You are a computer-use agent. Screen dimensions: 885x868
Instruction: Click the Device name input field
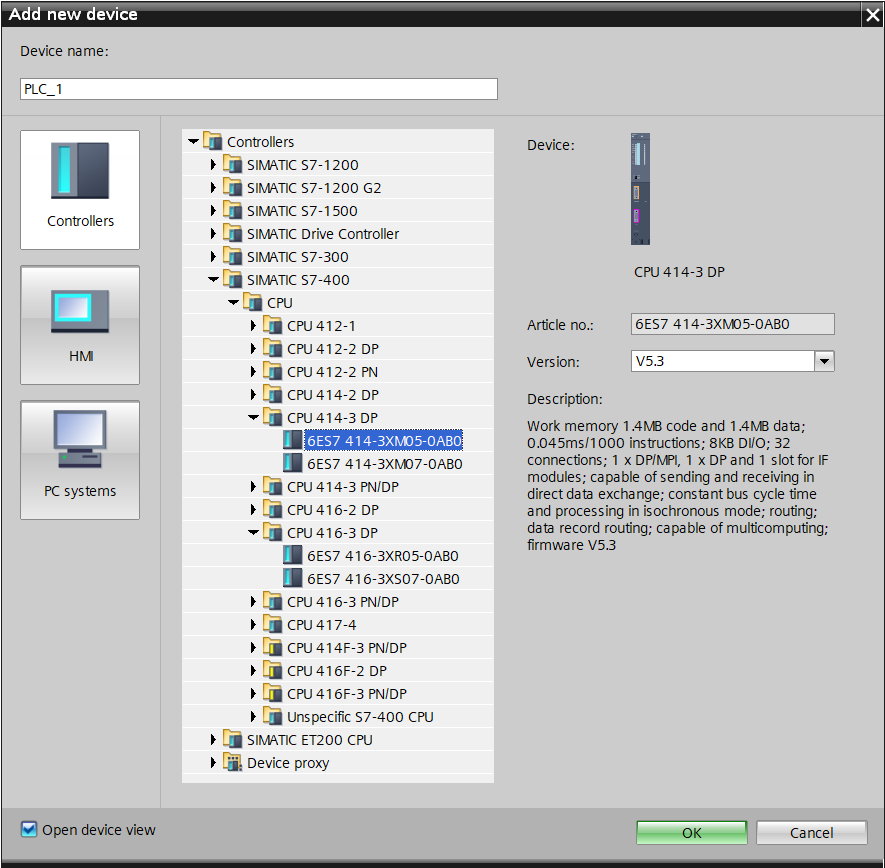[x=259, y=89]
